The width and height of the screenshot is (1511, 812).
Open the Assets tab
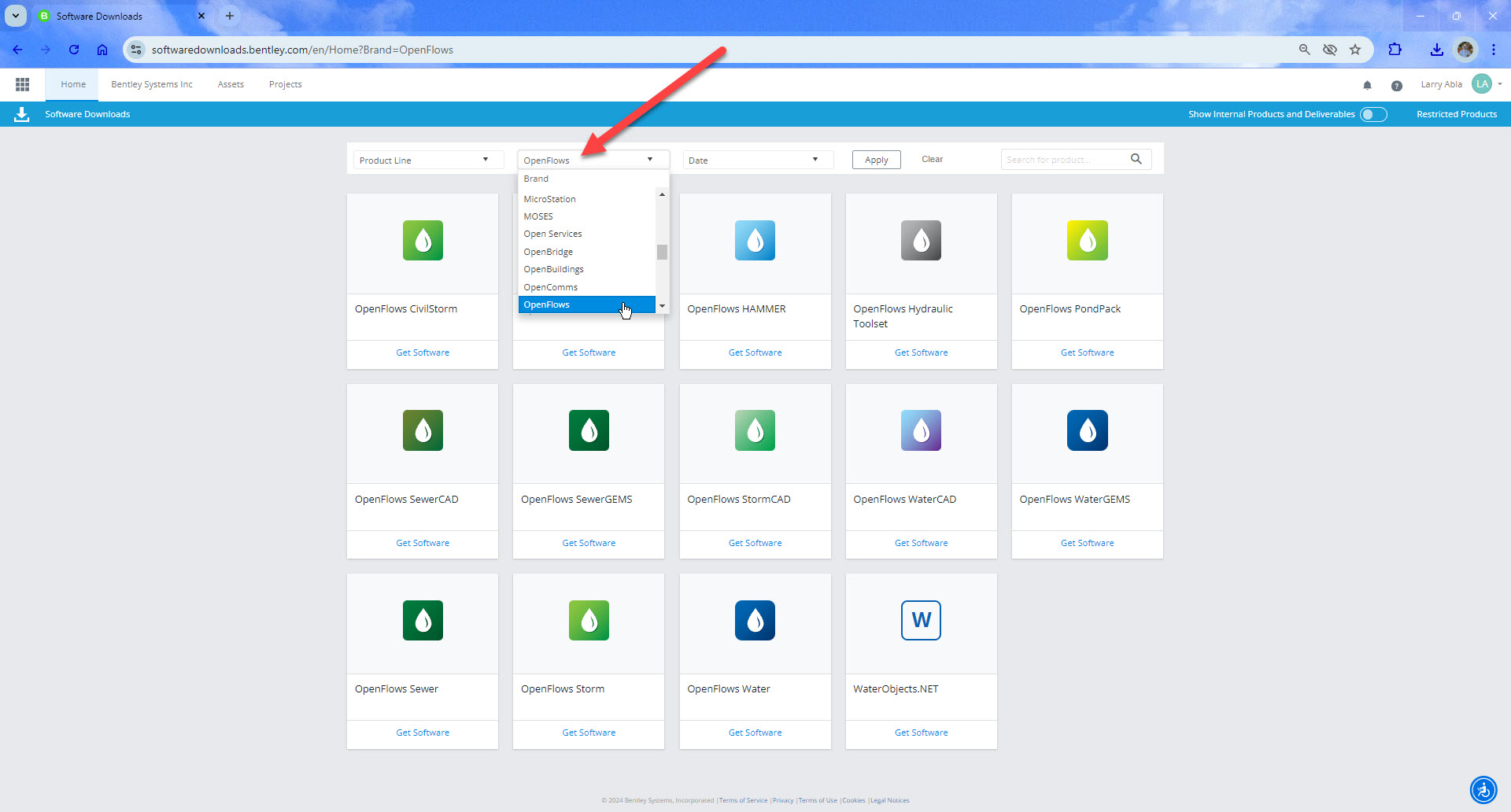click(x=231, y=84)
